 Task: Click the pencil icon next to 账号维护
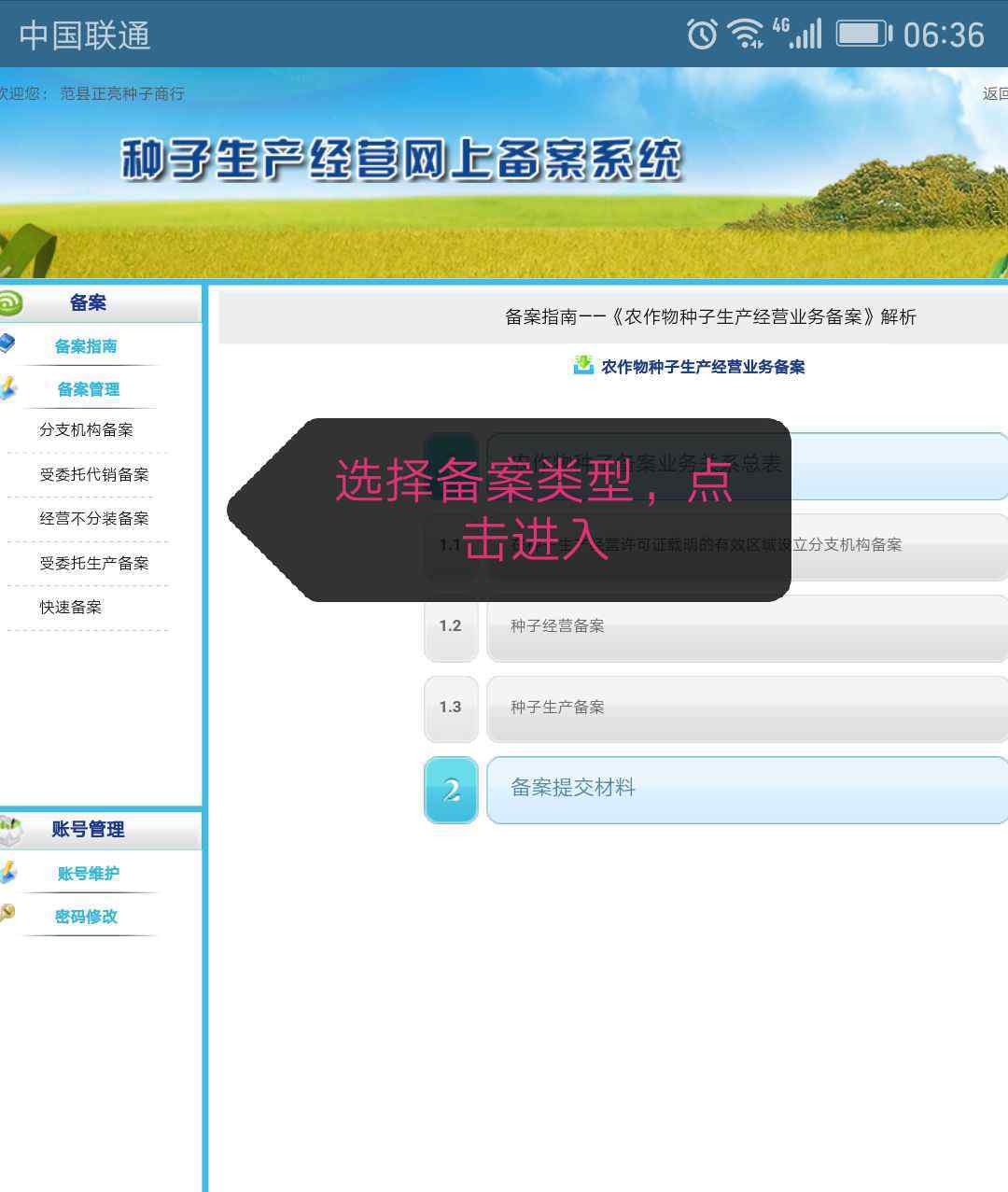pyautogui.click(x=8, y=872)
